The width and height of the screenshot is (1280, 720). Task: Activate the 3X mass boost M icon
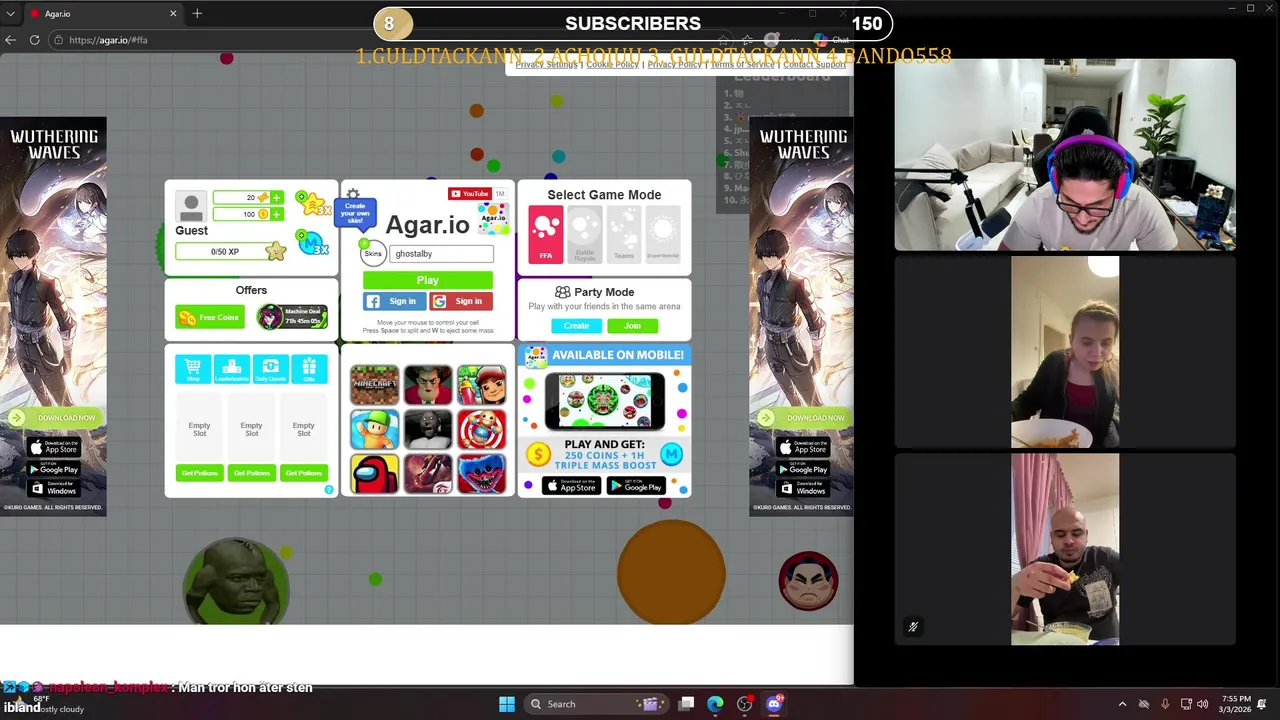pos(312,243)
